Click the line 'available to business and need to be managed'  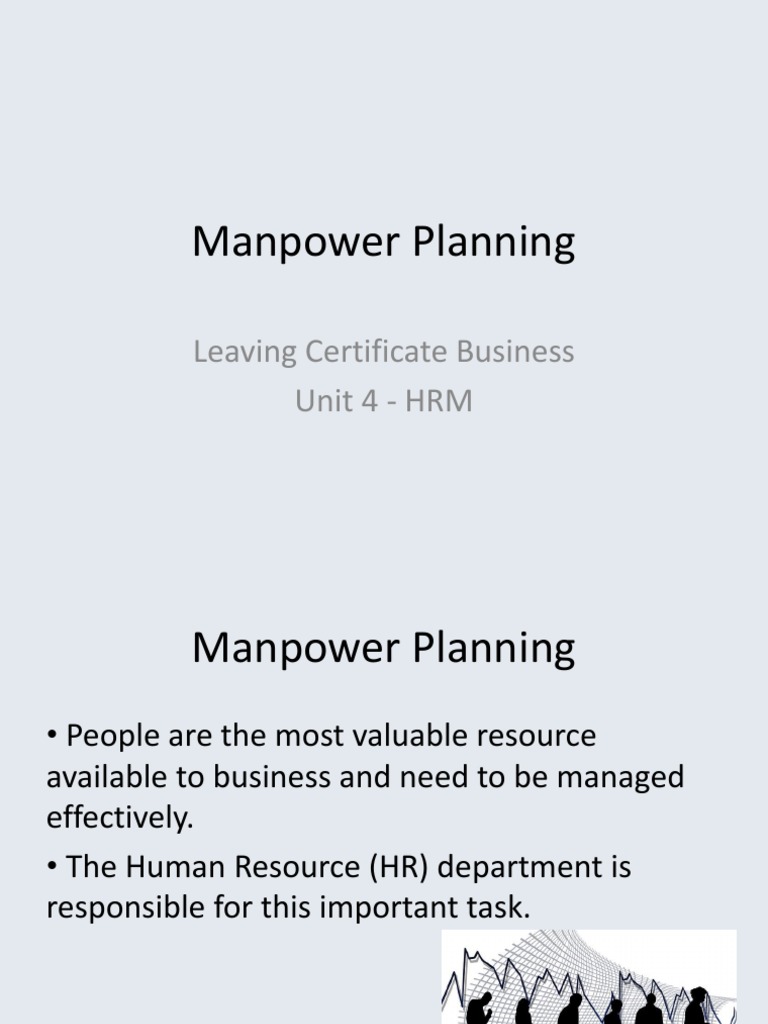[365, 778]
